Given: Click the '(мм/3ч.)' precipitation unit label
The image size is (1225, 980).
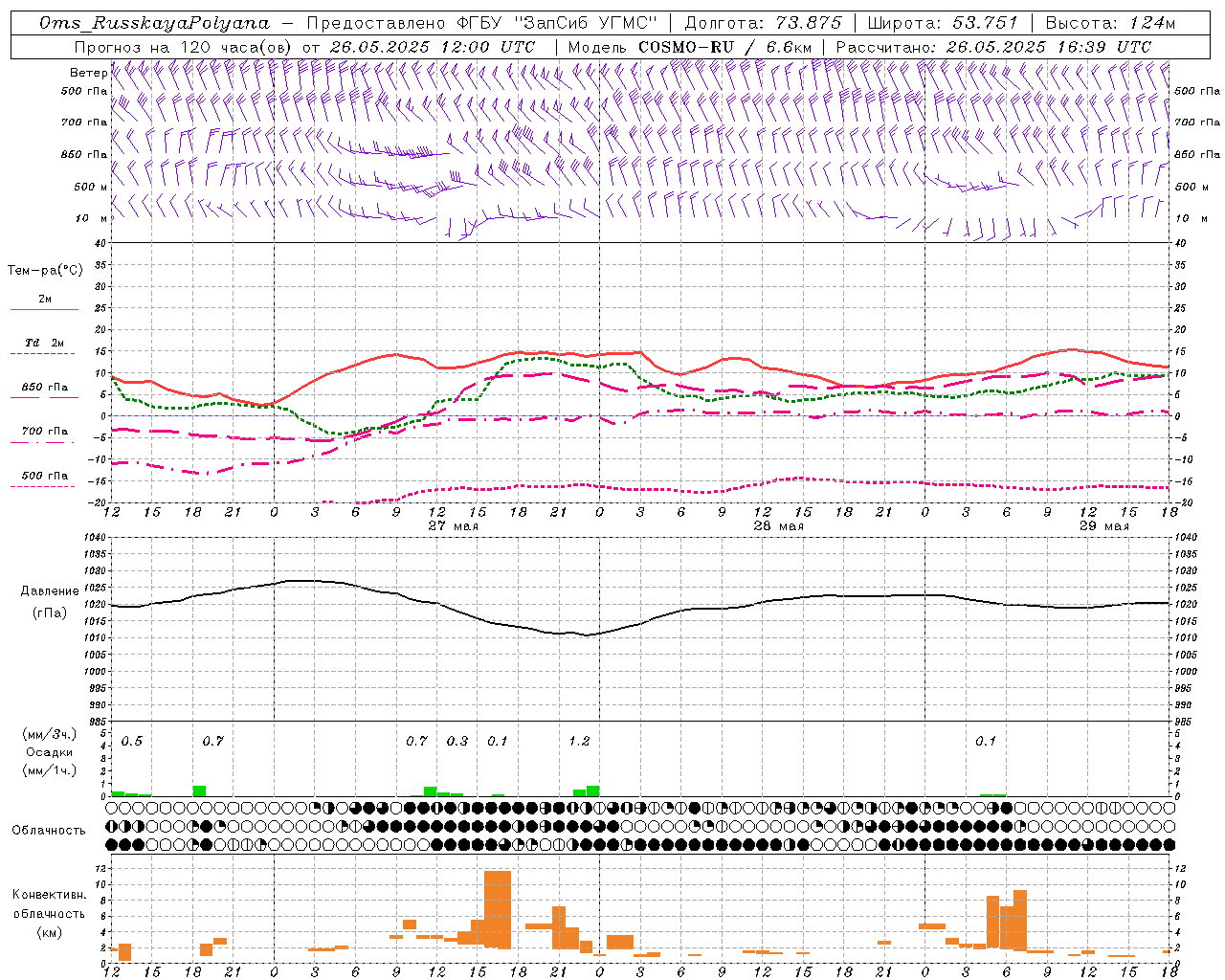Looking at the screenshot, I should click(x=50, y=734).
